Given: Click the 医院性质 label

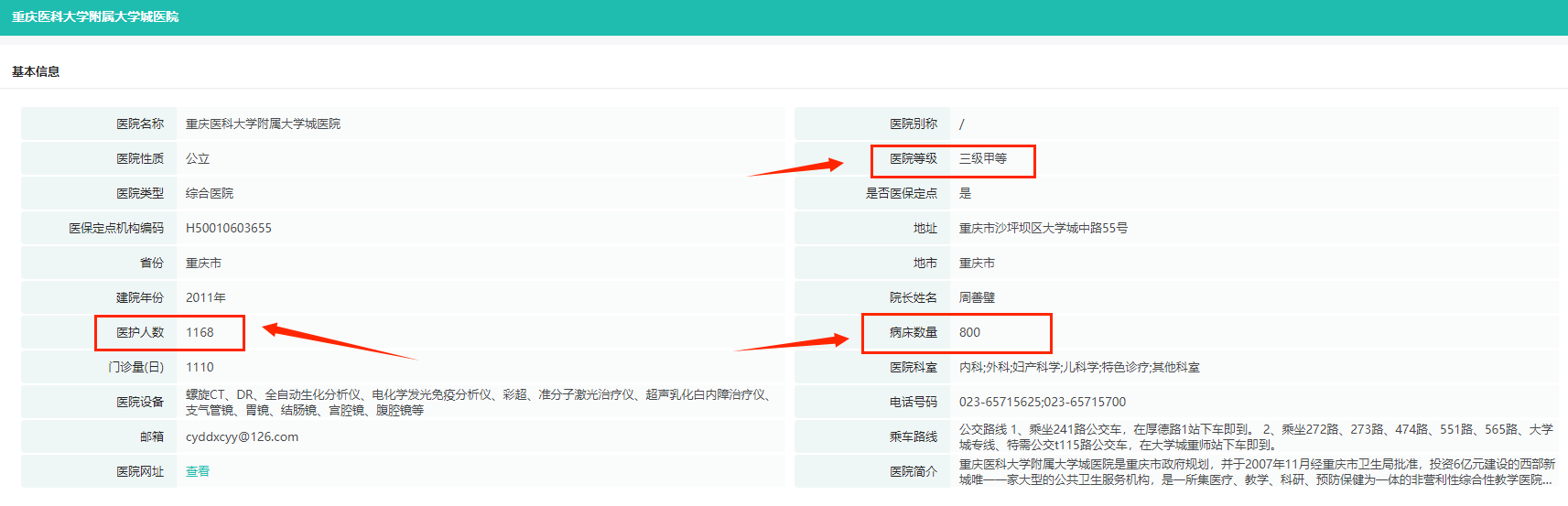Looking at the screenshot, I should pos(140,158).
